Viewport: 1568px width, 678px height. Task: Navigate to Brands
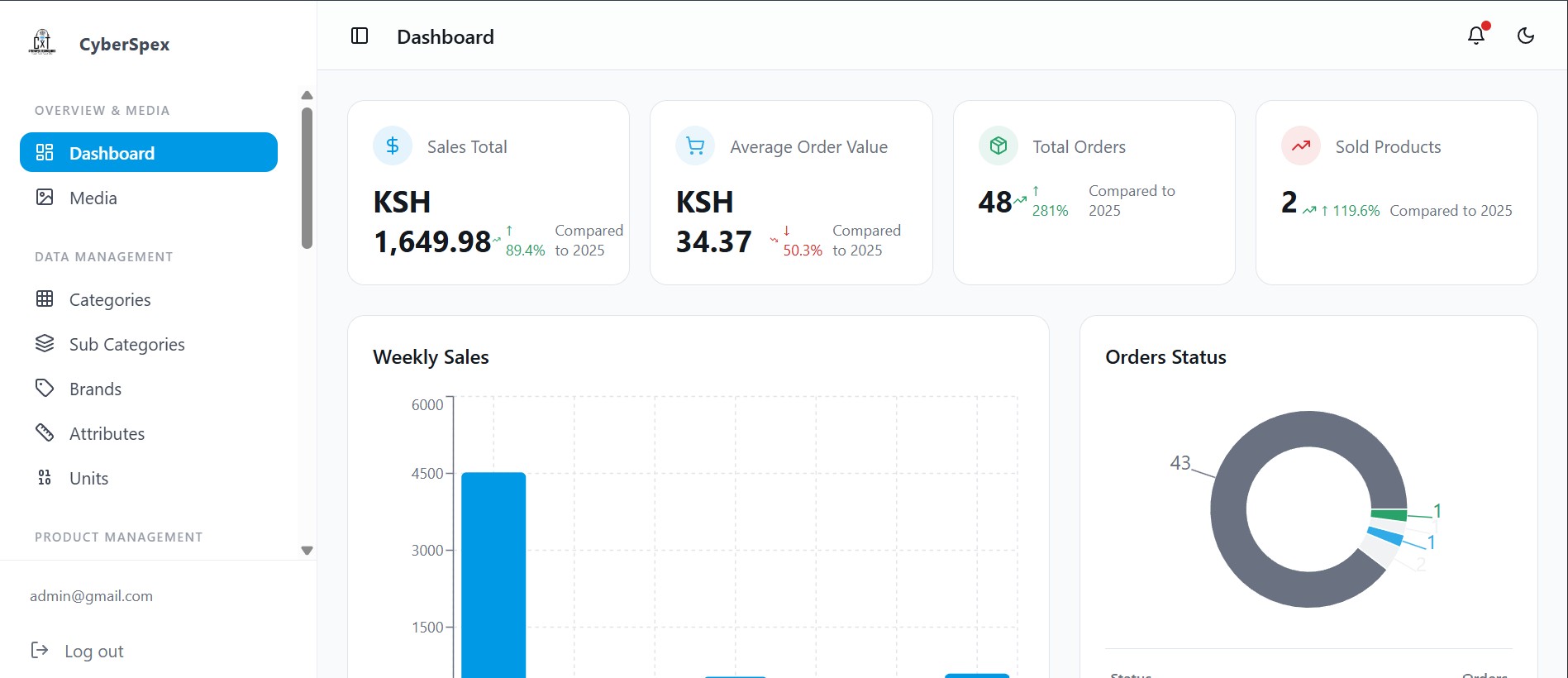click(x=149, y=389)
